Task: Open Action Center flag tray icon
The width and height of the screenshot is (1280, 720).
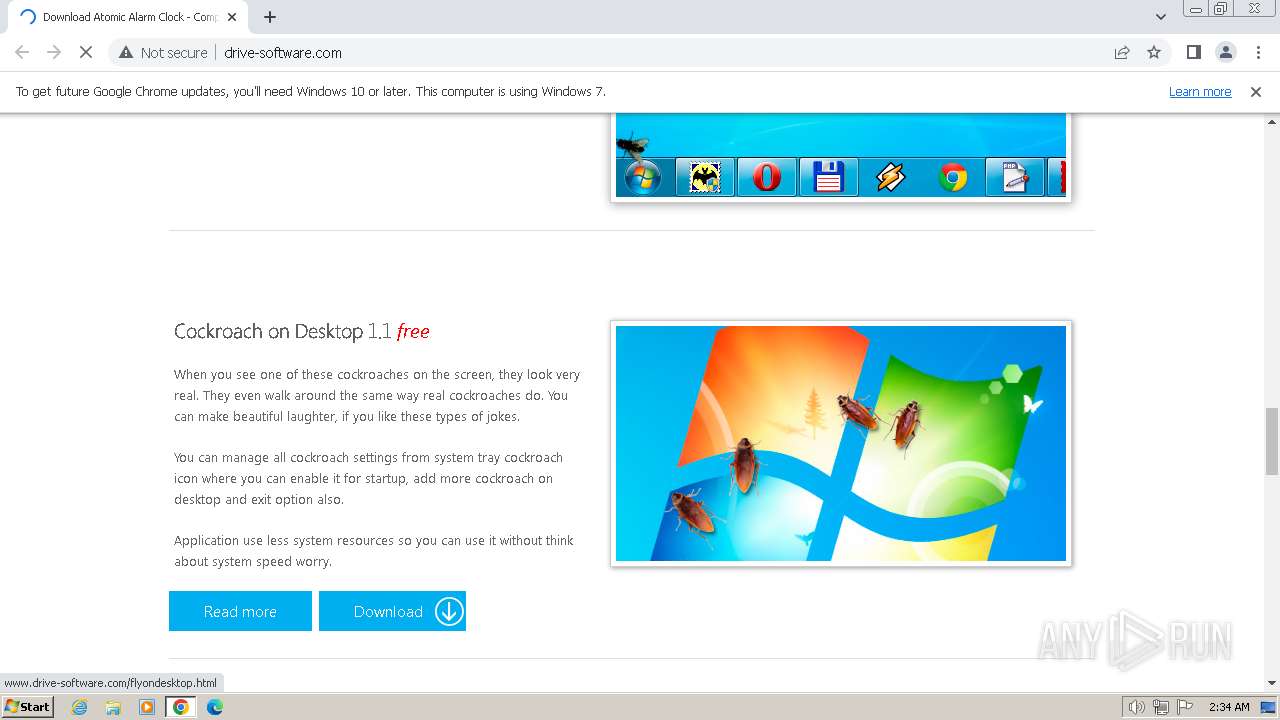Action: tap(1185, 707)
